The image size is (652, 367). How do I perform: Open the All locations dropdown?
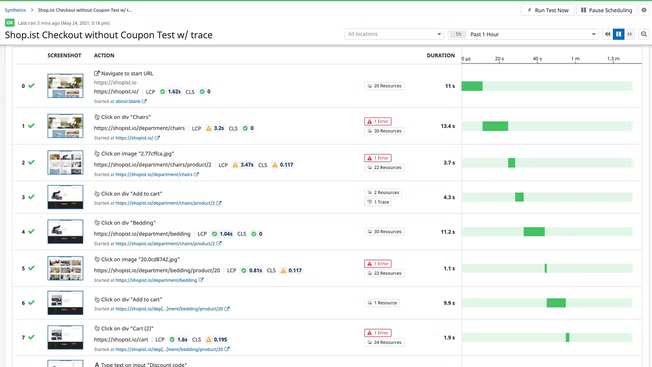pyautogui.click(x=394, y=34)
